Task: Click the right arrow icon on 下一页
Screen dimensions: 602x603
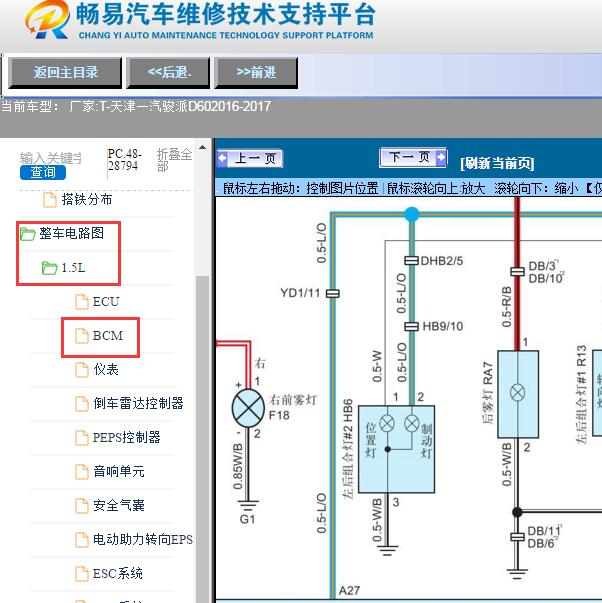Action: (x=441, y=157)
